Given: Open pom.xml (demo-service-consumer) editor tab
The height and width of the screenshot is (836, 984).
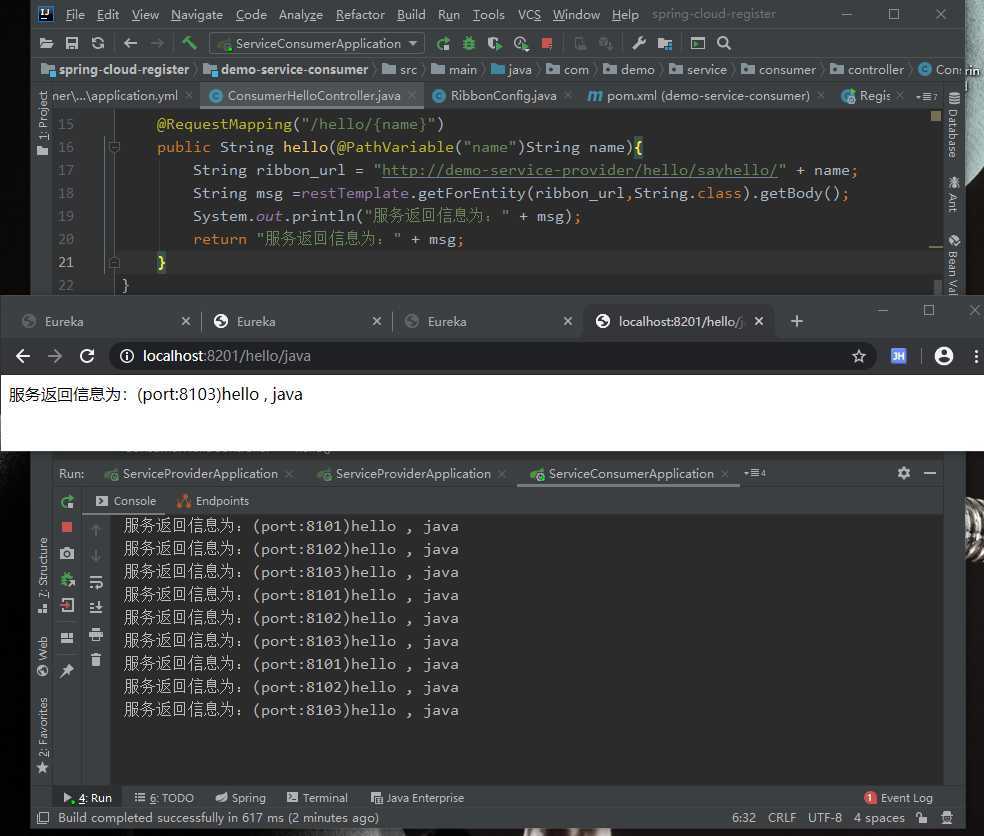Looking at the screenshot, I should (x=707, y=95).
